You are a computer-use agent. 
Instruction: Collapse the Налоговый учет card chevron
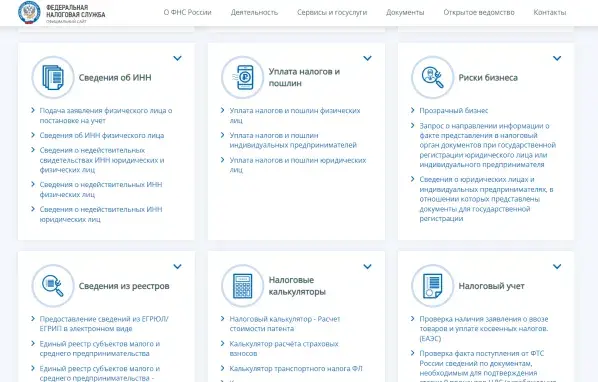click(x=557, y=266)
